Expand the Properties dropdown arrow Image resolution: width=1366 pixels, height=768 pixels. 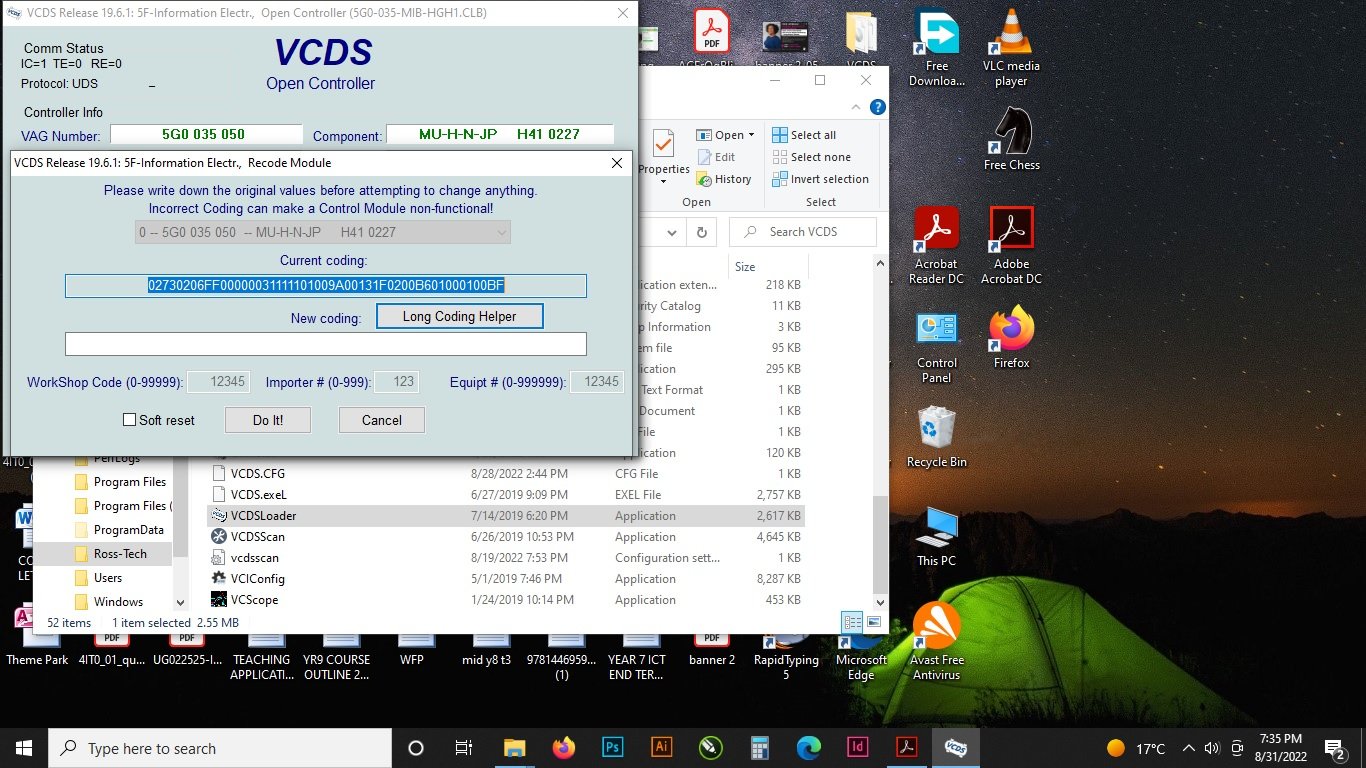point(662,180)
